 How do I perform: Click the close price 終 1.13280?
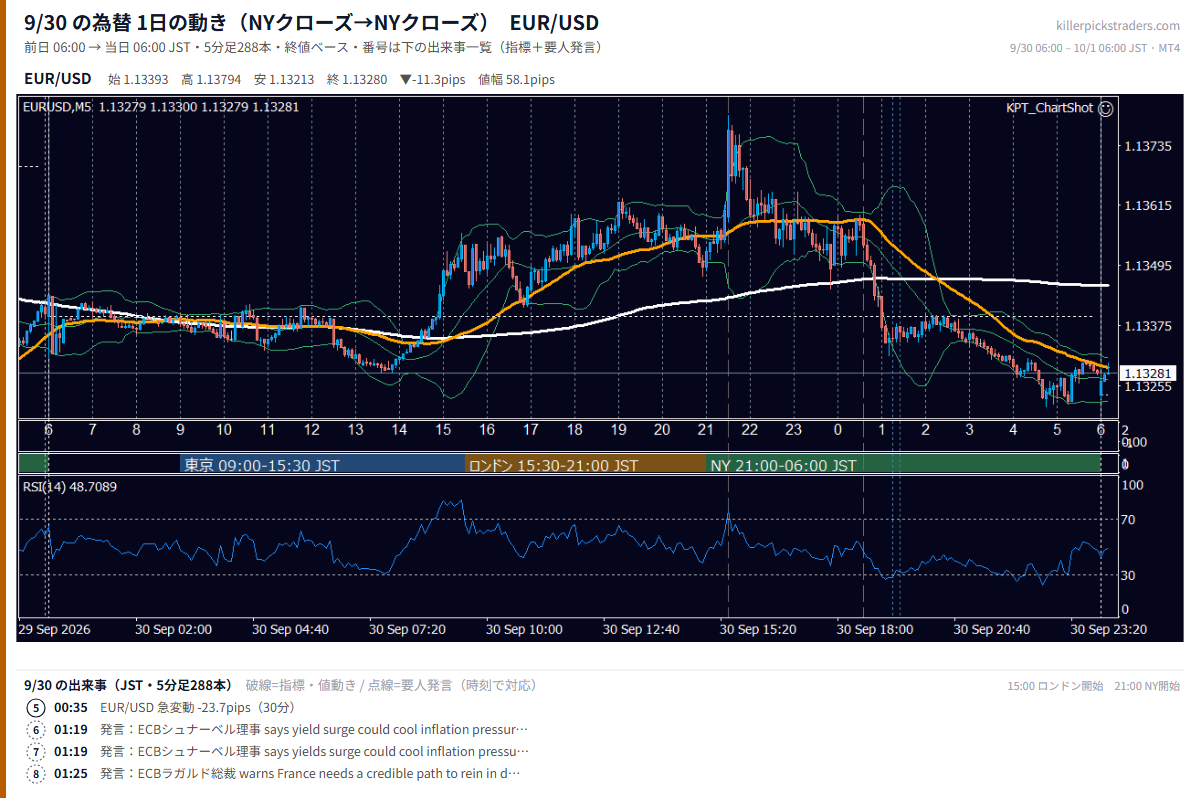(357, 80)
